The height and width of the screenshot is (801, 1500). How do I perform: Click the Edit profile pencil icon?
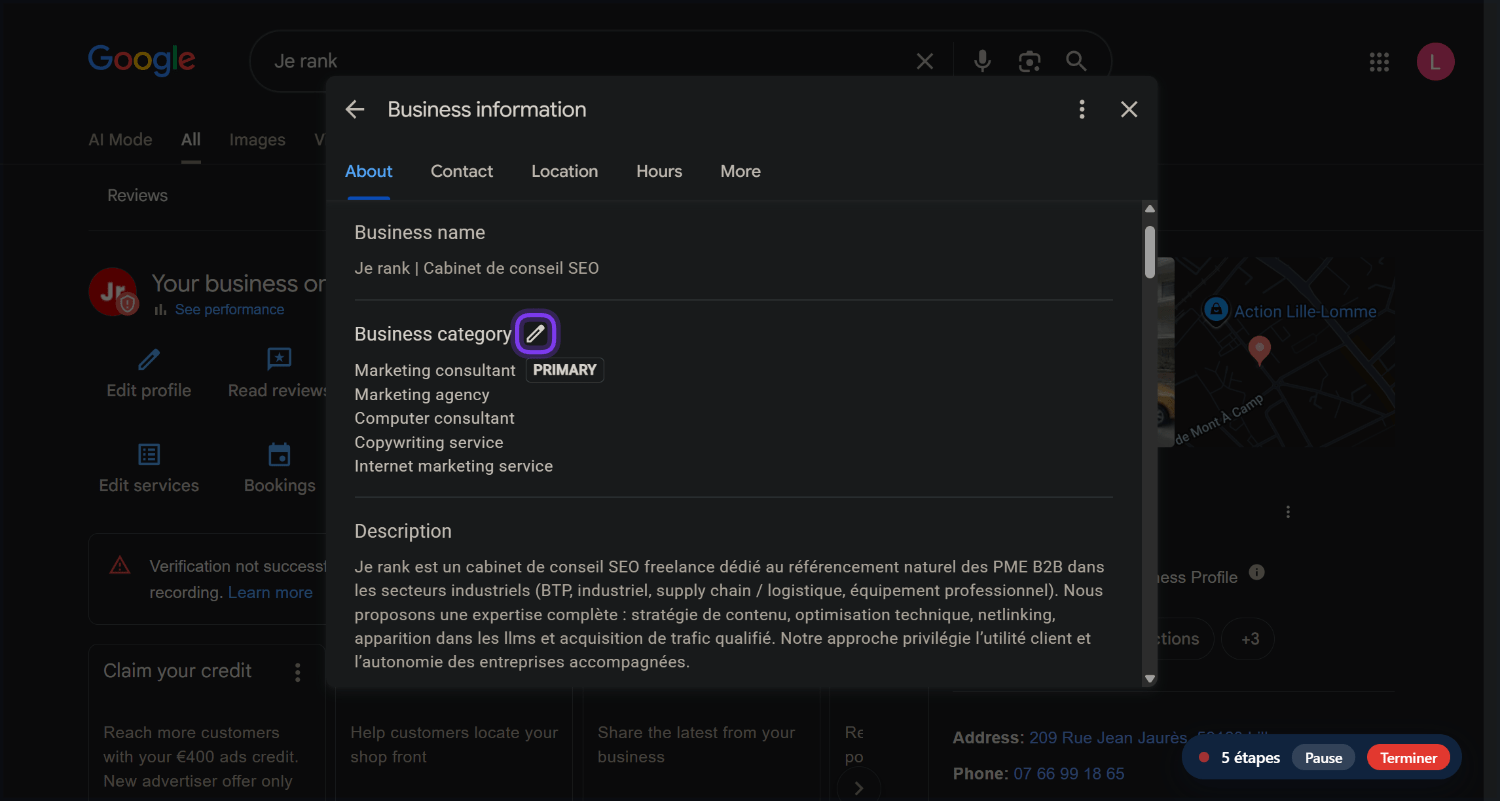click(149, 360)
